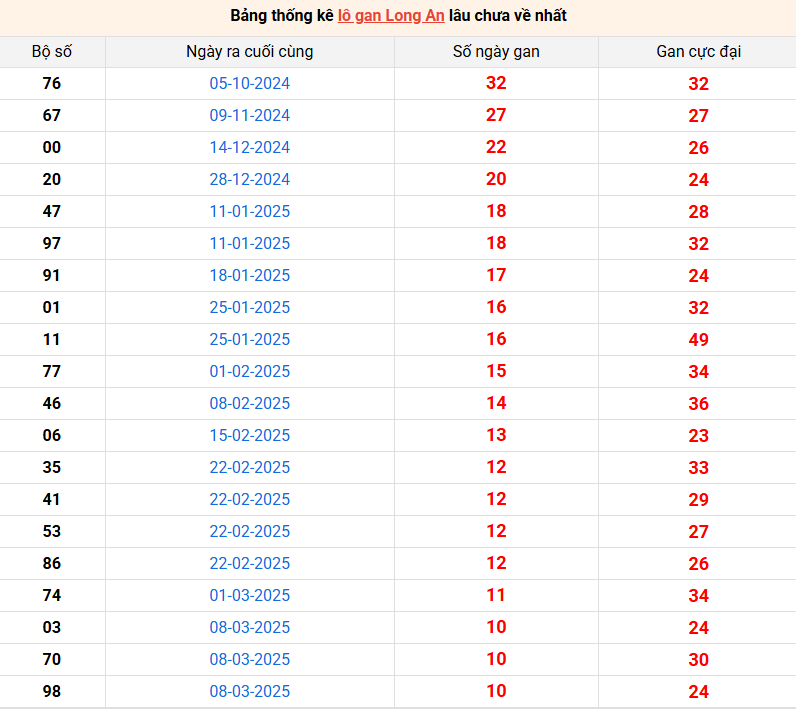Click date 28-12-2024 for number 20

250,179
